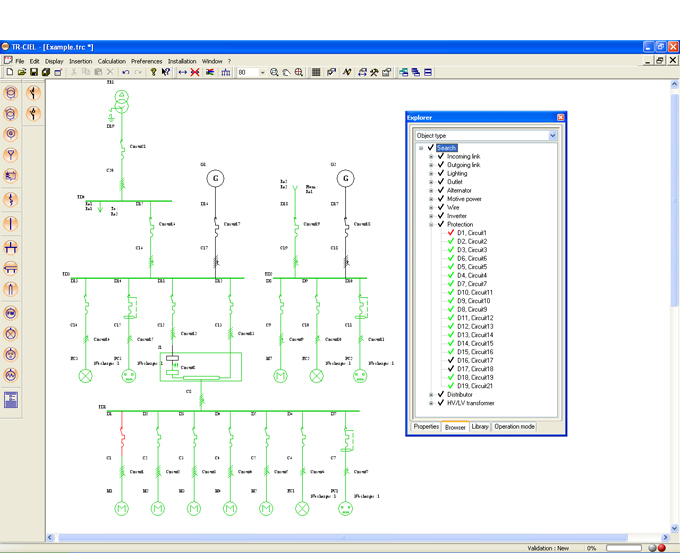Switch to the Operation mode tab
Image resolution: width=680 pixels, height=553 pixels.
[514, 426]
